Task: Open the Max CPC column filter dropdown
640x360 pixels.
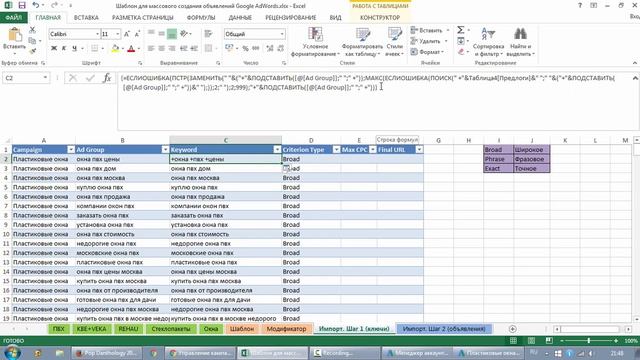Action: tap(372, 150)
